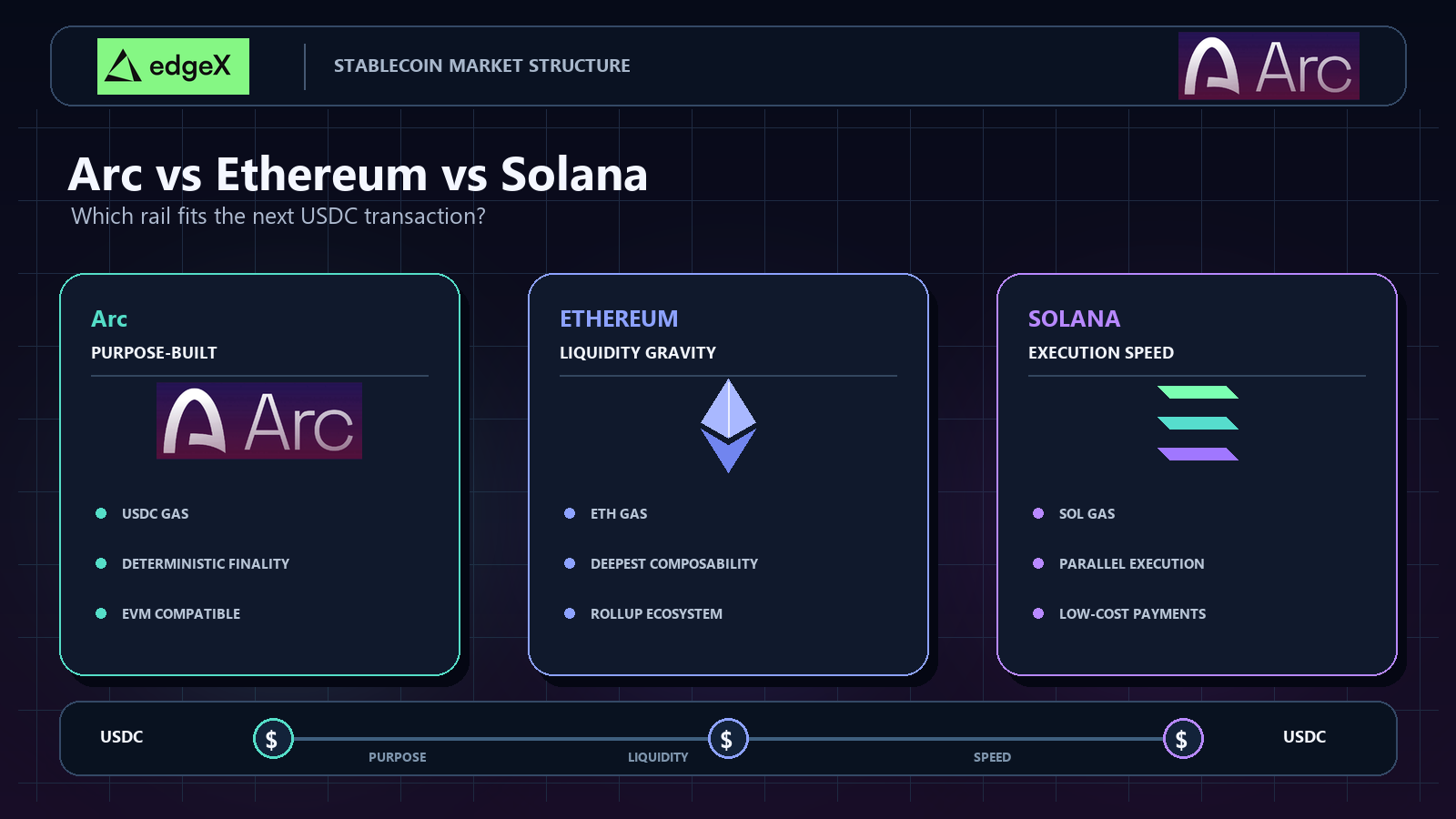Click the ETHEREUM card title
Viewport: 1456px width, 819px height.
click(x=619, y=318)
